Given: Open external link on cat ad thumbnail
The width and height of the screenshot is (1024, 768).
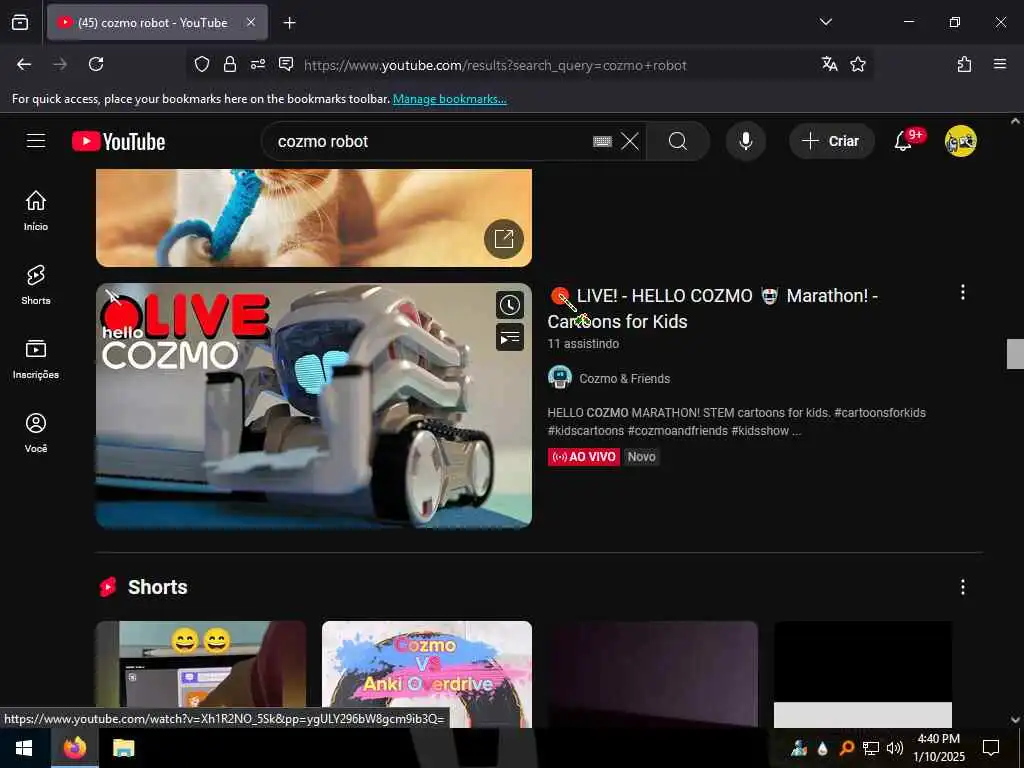Looking at the screenshot, I should tap(504, 239).
